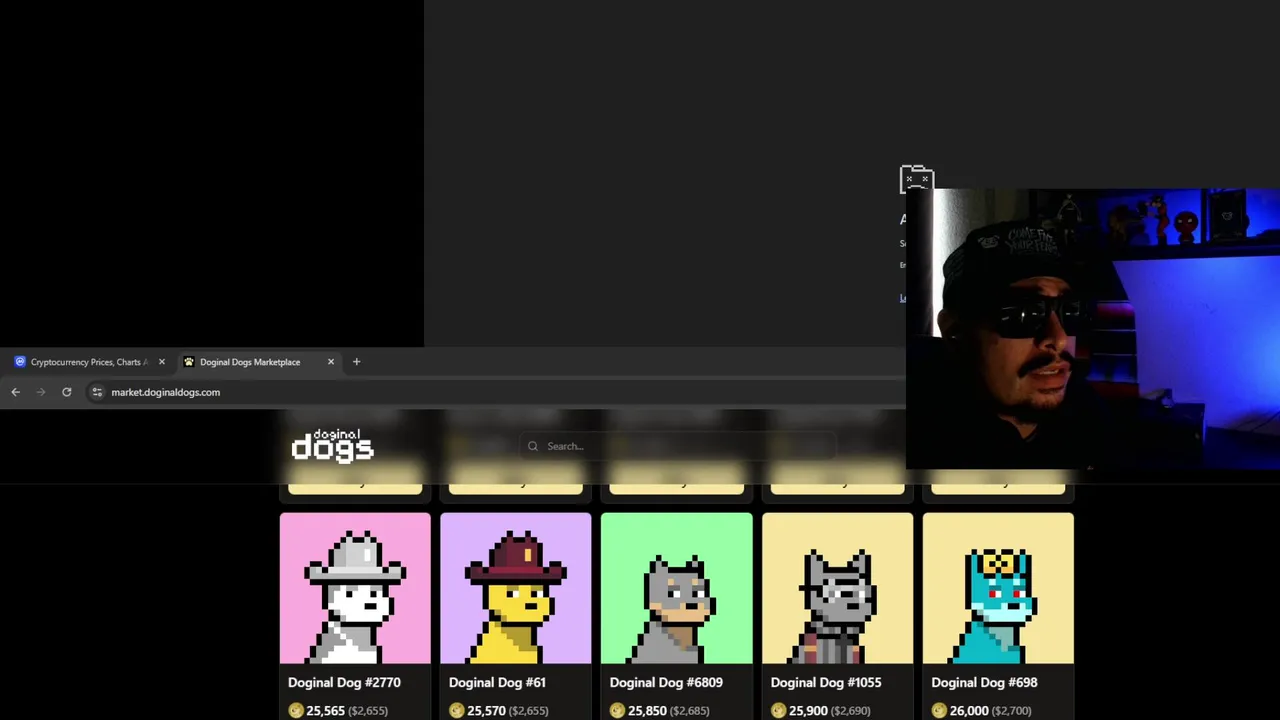The height and width of the screenshot is (720, 1280).
Task: Open Doginal Dog #698 image
Action: [998, 588]
